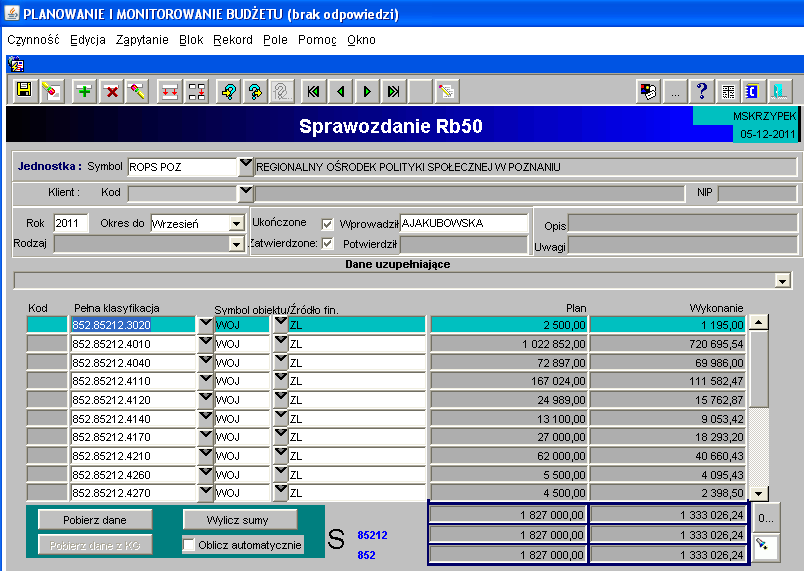
Task: Click the calculator grid toolbar icon
Action: click(728, 91)
